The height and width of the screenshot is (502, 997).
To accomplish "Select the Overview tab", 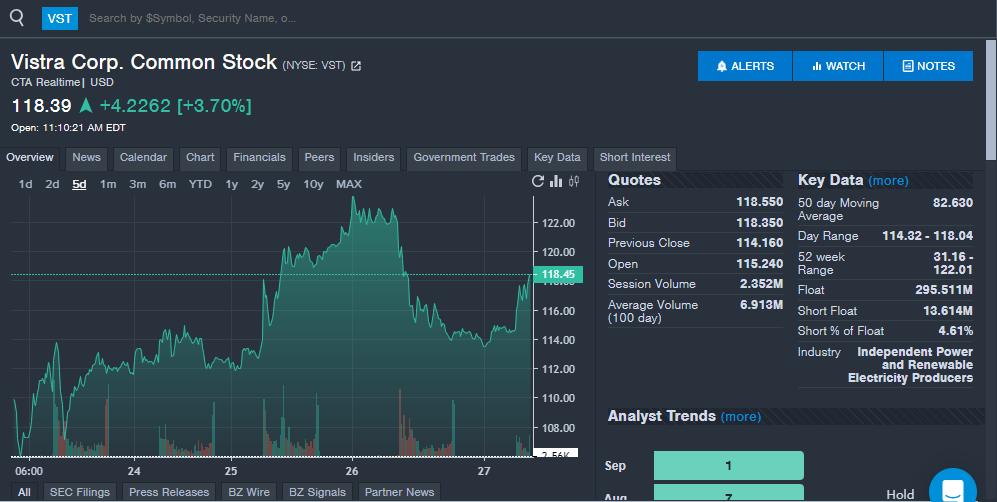I will [30, 158].
